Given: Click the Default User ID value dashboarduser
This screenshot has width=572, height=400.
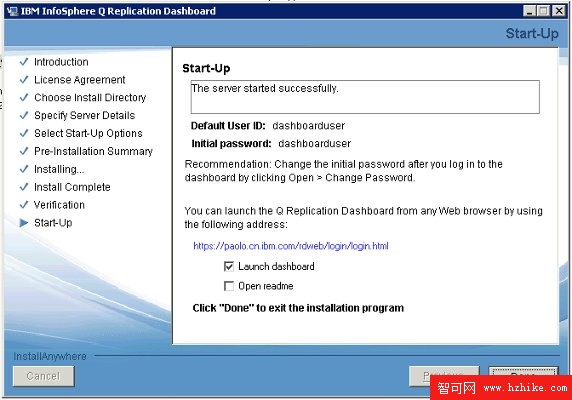Looking at the screenshot, I should (308, 126).
